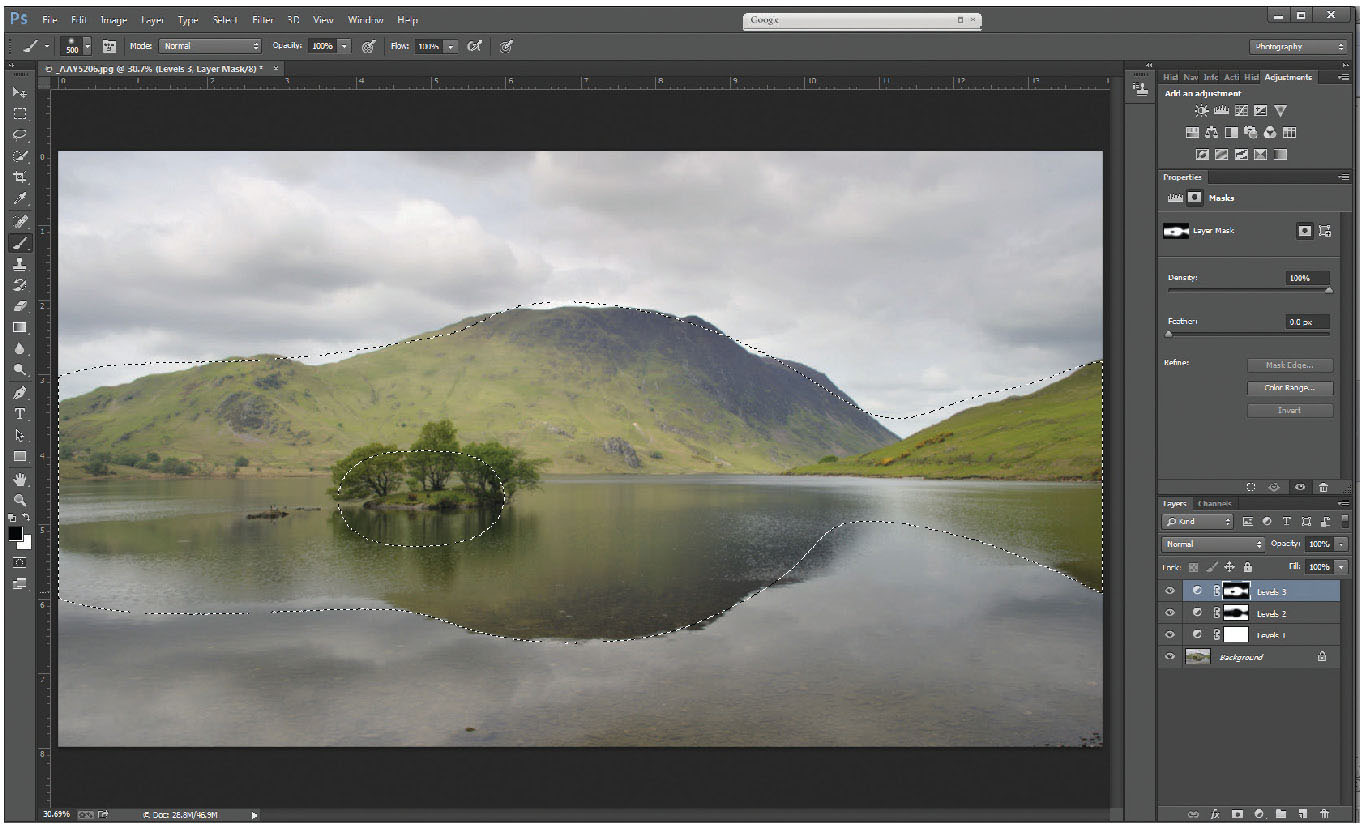Toggle Quick Mask mode in toolbox

(x=19, y=564)
